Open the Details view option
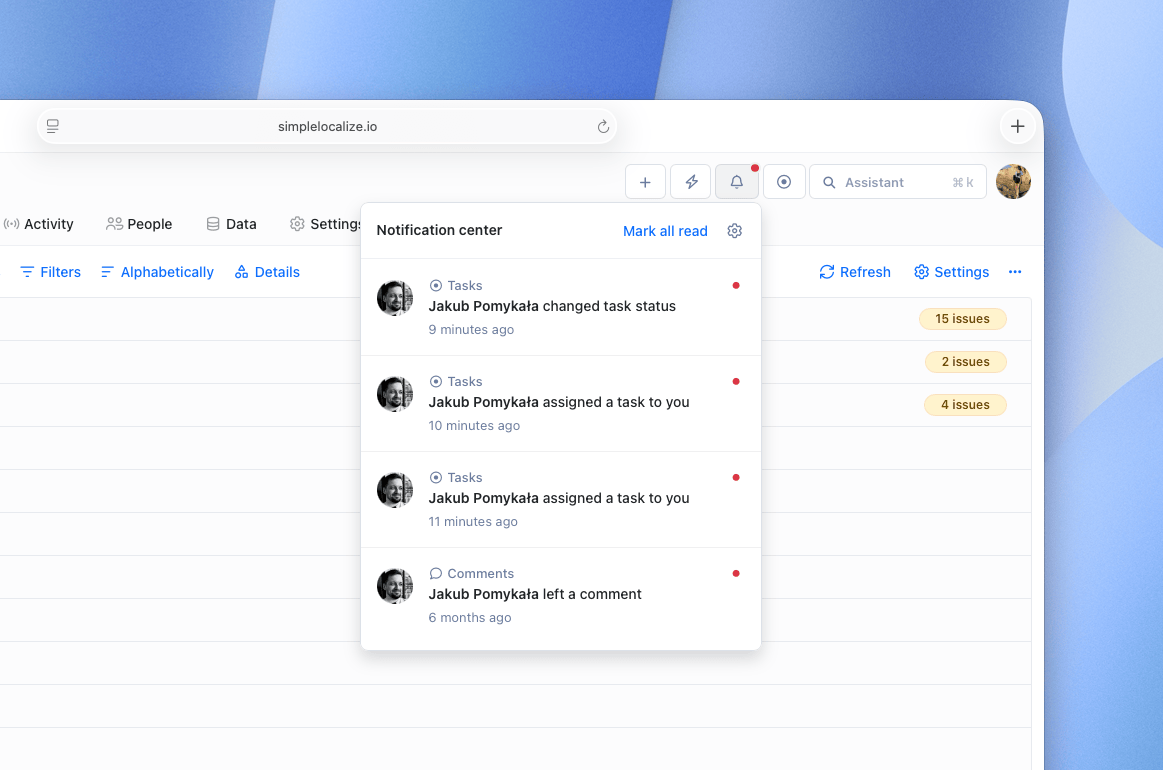1163x770 pixels. tap(267, 271)
